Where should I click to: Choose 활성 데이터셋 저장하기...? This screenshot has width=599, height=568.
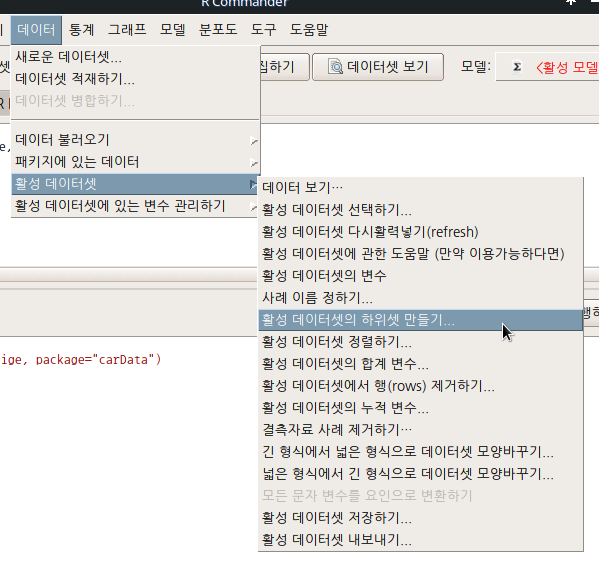pyautogui.click(x=421, y=518)
